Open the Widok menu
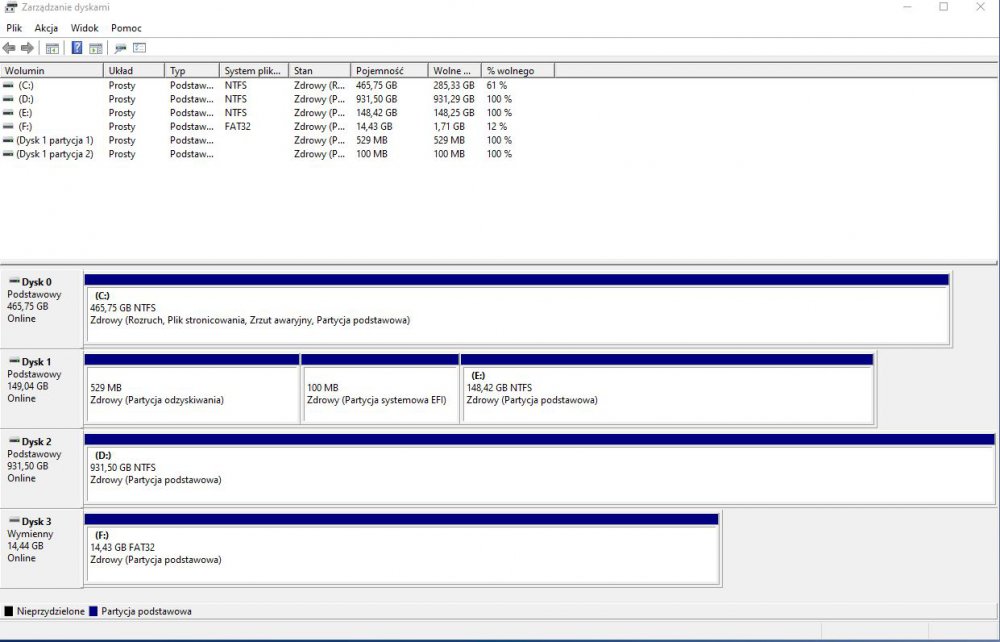The width and height of the screenshot is (1000, 642). (x=84, y=28)
